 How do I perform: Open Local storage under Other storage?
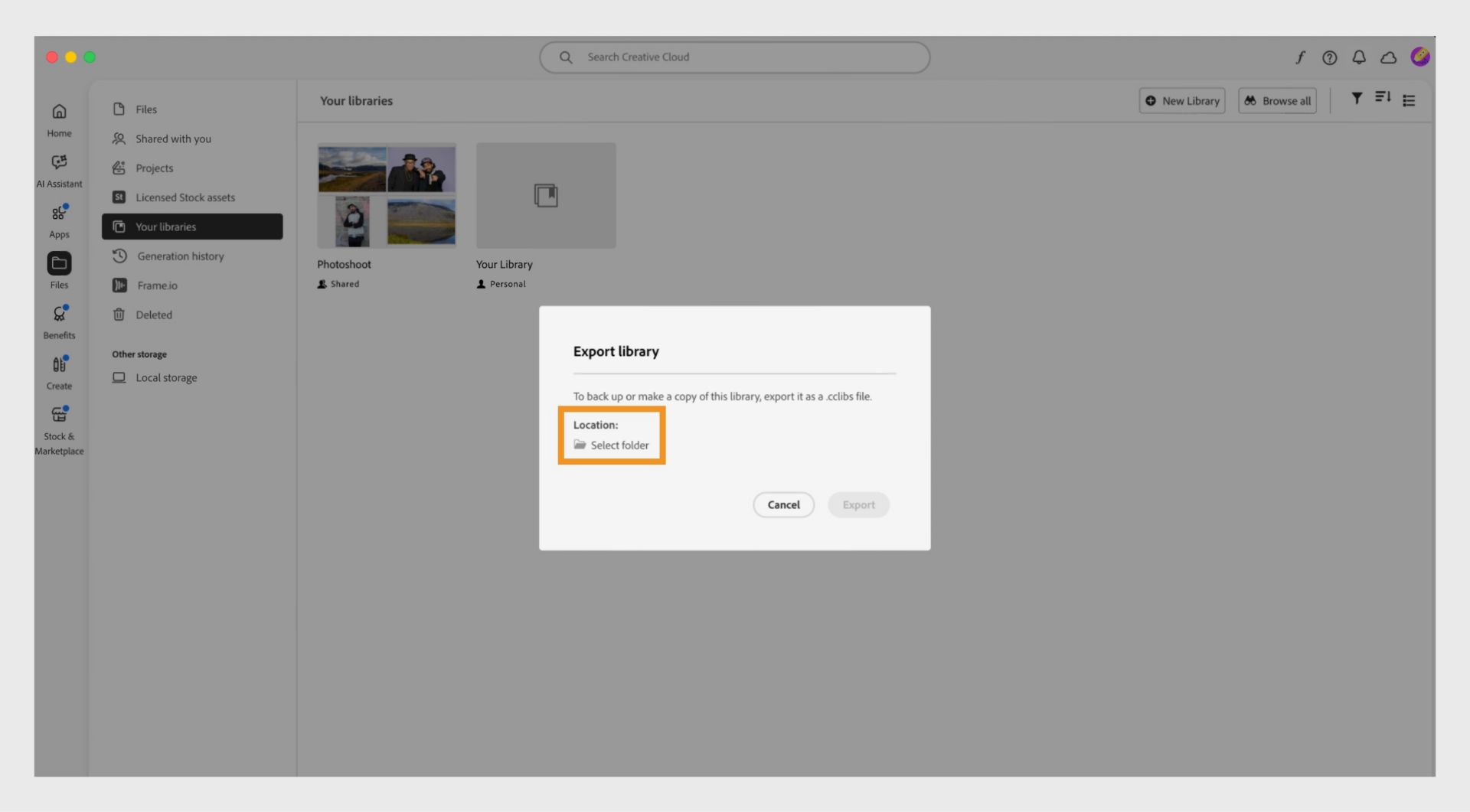pyautogui.click(x=155, y=378)
